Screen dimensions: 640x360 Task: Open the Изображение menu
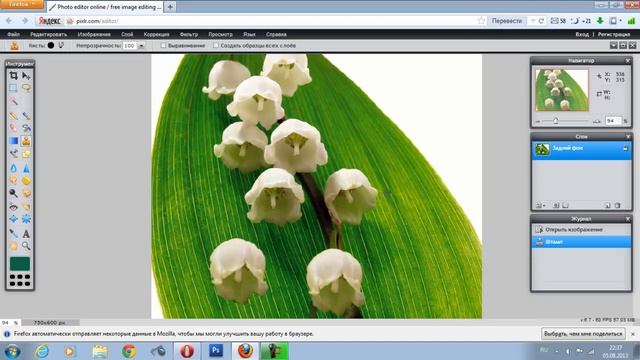coord(94,34)
